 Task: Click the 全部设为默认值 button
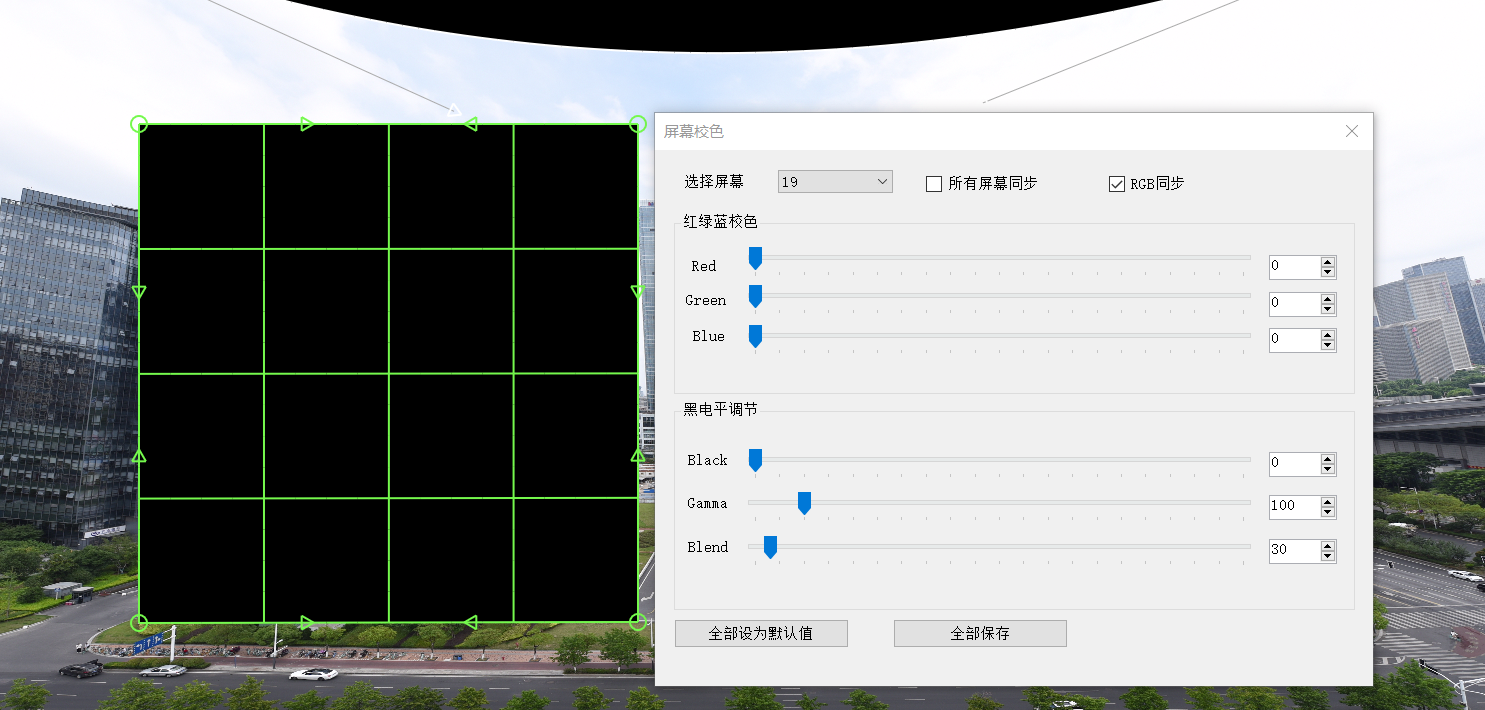[761, 633]
